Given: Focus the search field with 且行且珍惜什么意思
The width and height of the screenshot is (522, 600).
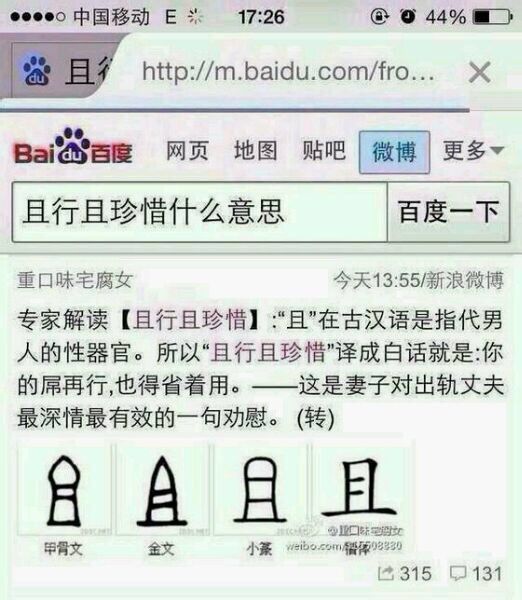Looking at the screenshot, I should coord(200,212).
